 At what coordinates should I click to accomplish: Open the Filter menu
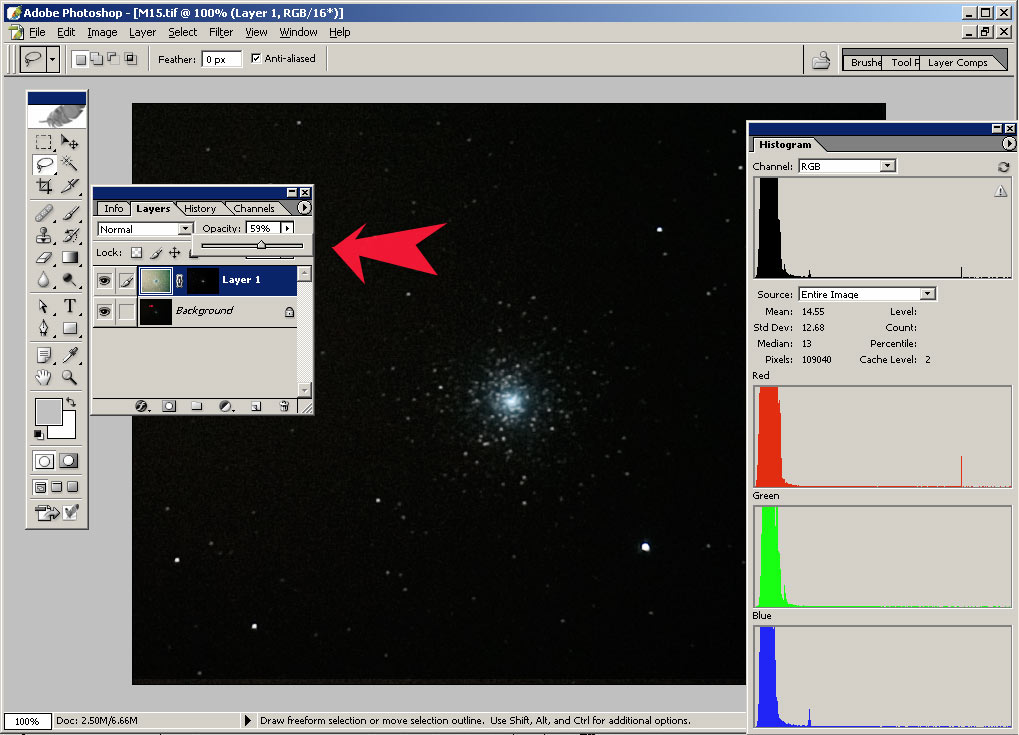pos(221,32)
